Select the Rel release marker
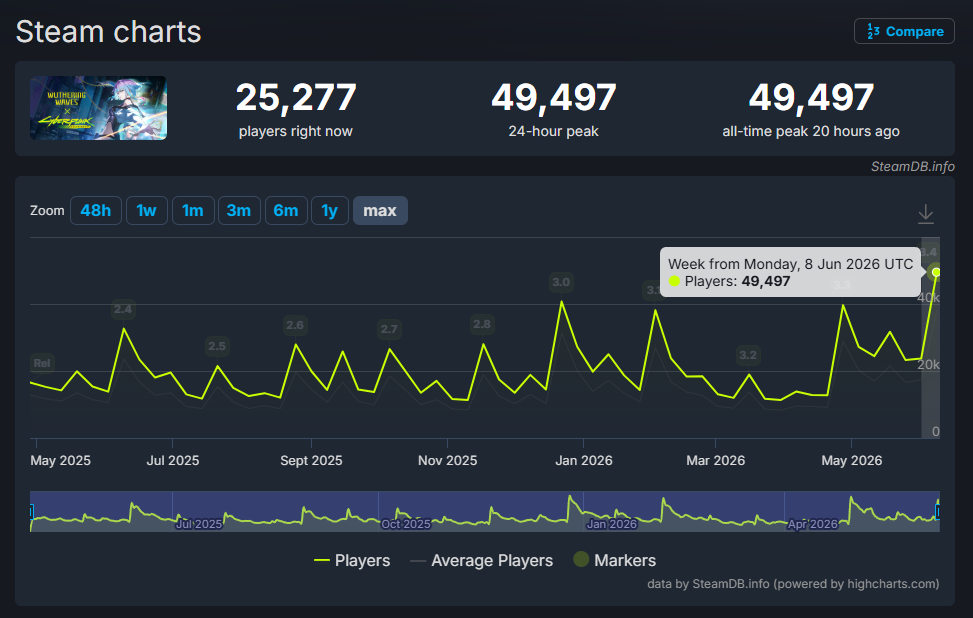The height and width of the screenshot is (618, 973). [x=42, y=363]
